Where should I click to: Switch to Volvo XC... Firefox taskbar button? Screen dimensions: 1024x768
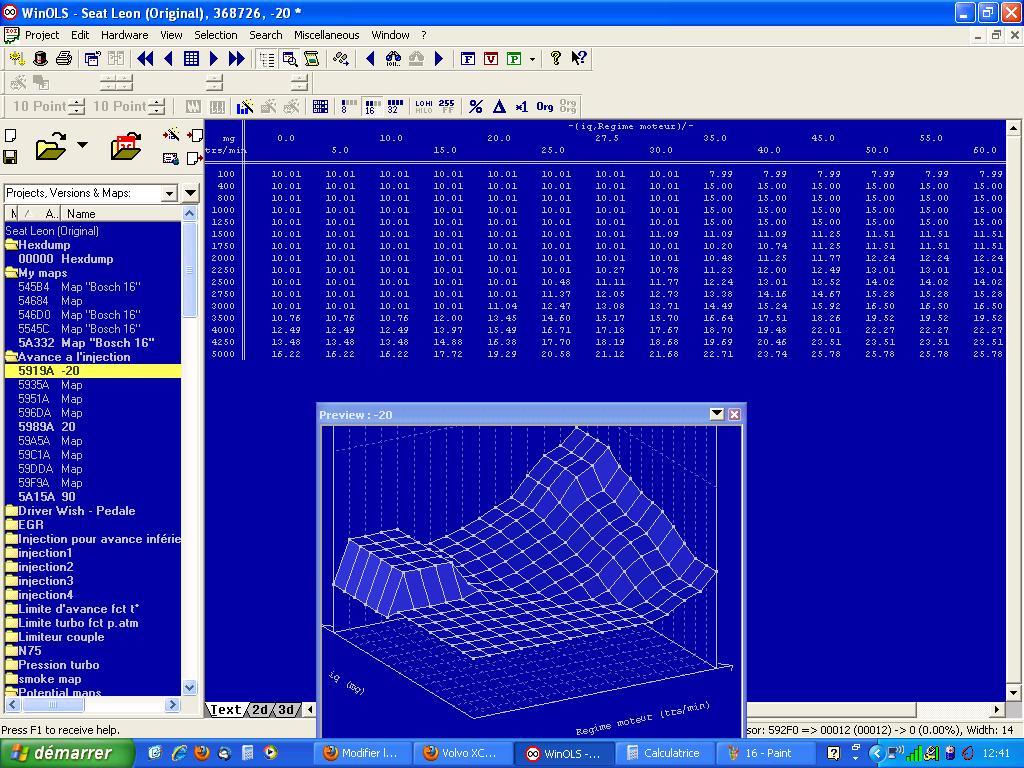(461, 753)
